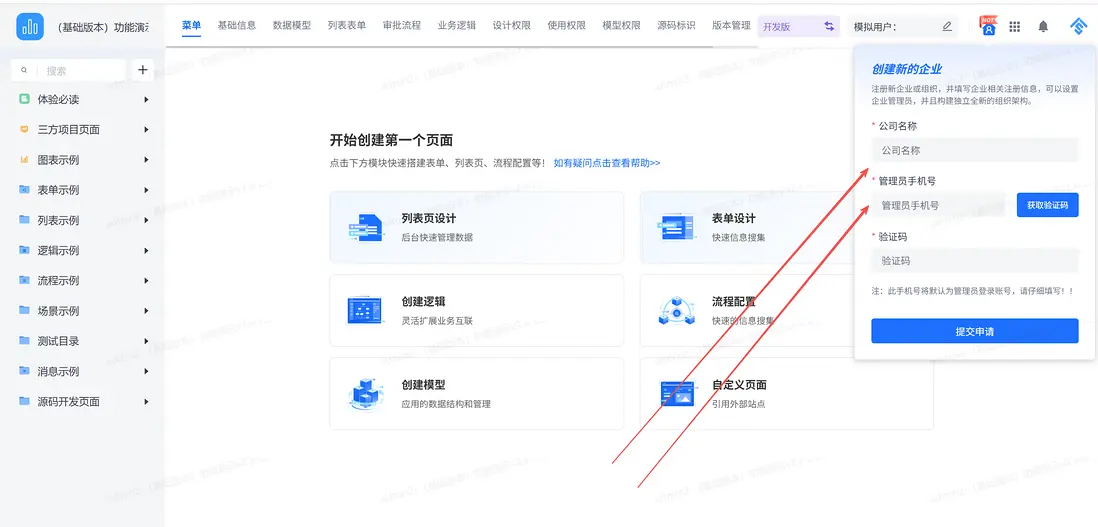This screenshot has height=527, width=1098.
Task: Open the 模型权限 tab
Action: point(622,25)
